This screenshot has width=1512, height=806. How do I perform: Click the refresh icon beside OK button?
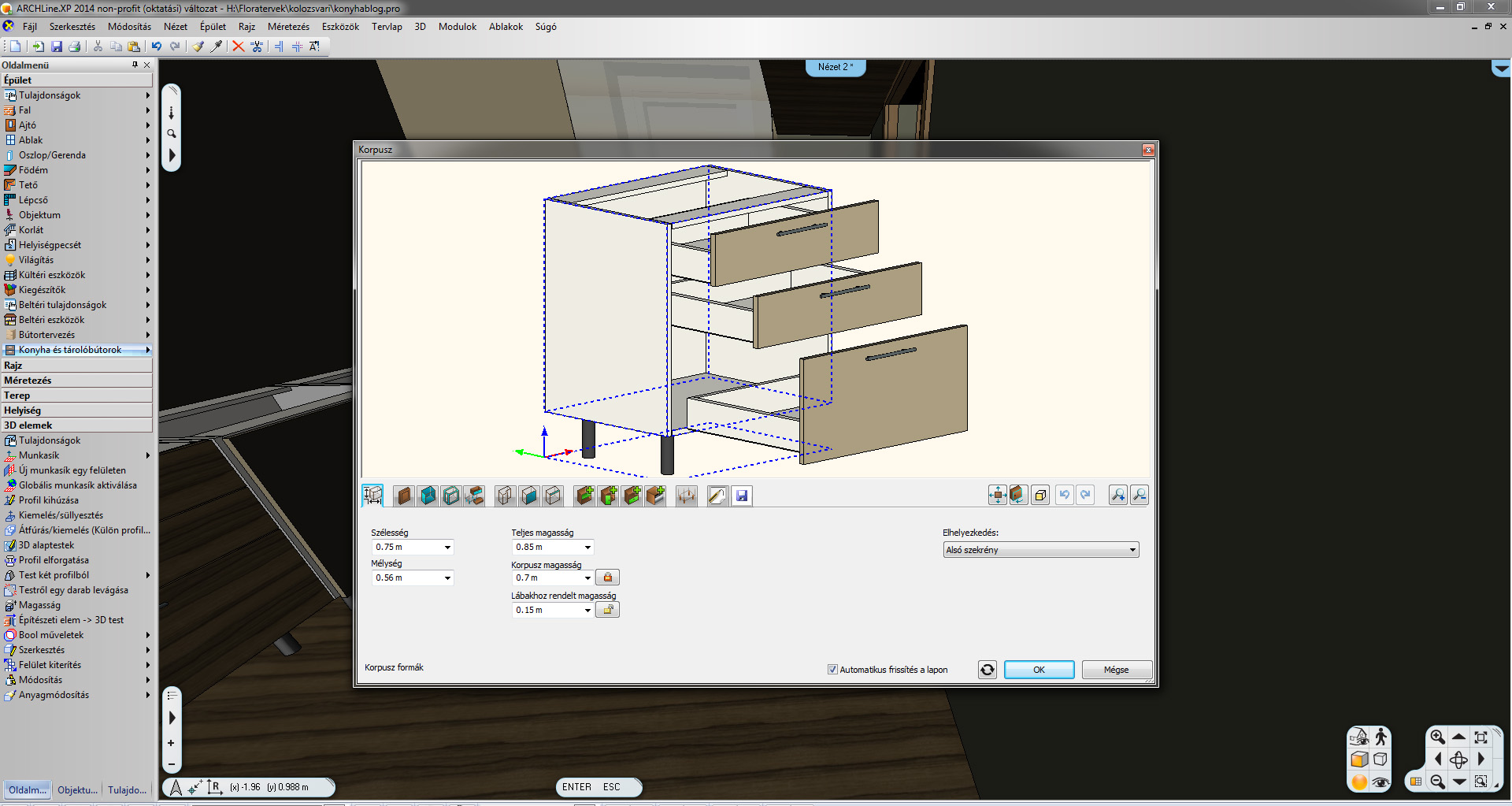[987, 670]
